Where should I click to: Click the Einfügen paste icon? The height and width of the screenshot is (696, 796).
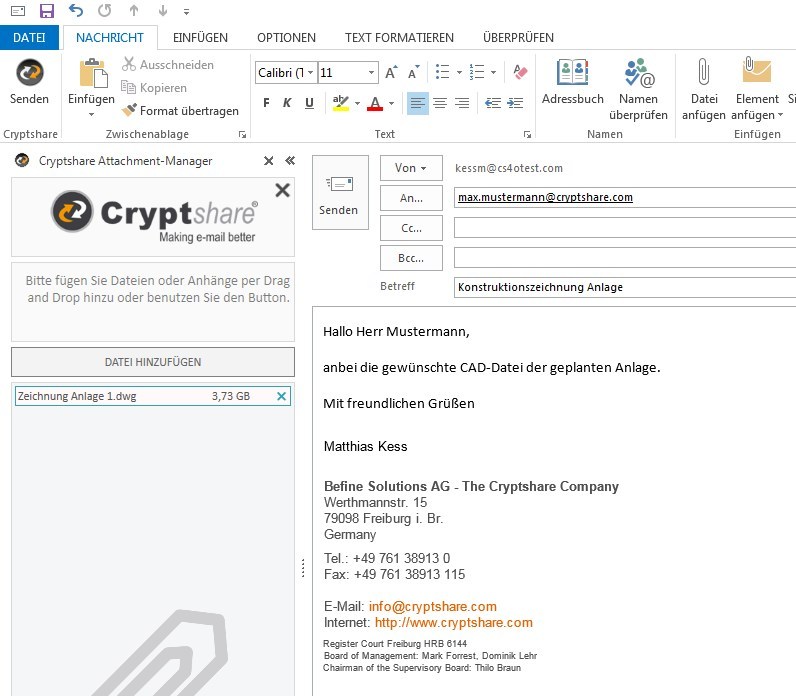tap(92, 74)
